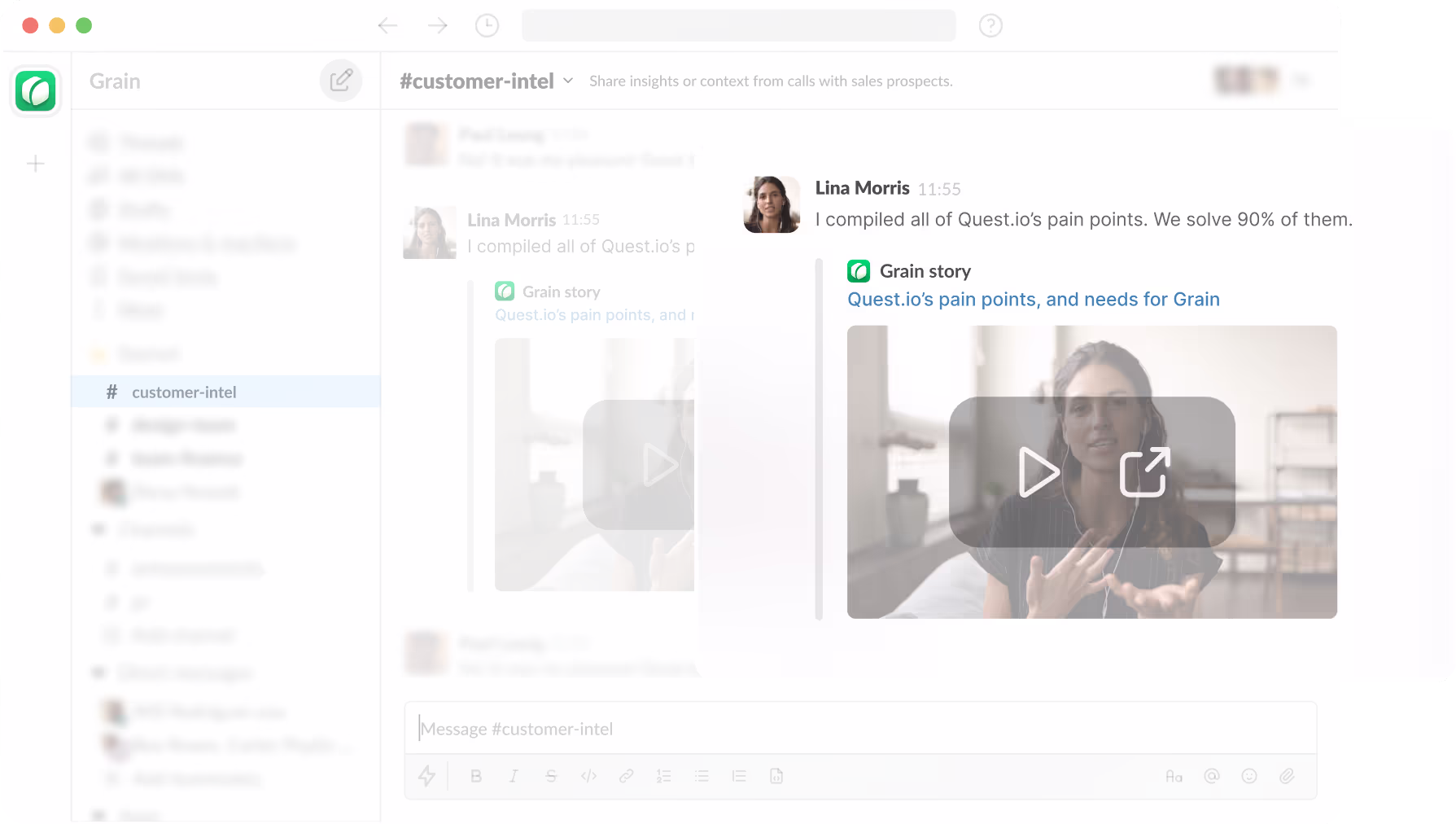
Task: Open the Quest.io's pain points story link
Action: tap(1033, 300)
